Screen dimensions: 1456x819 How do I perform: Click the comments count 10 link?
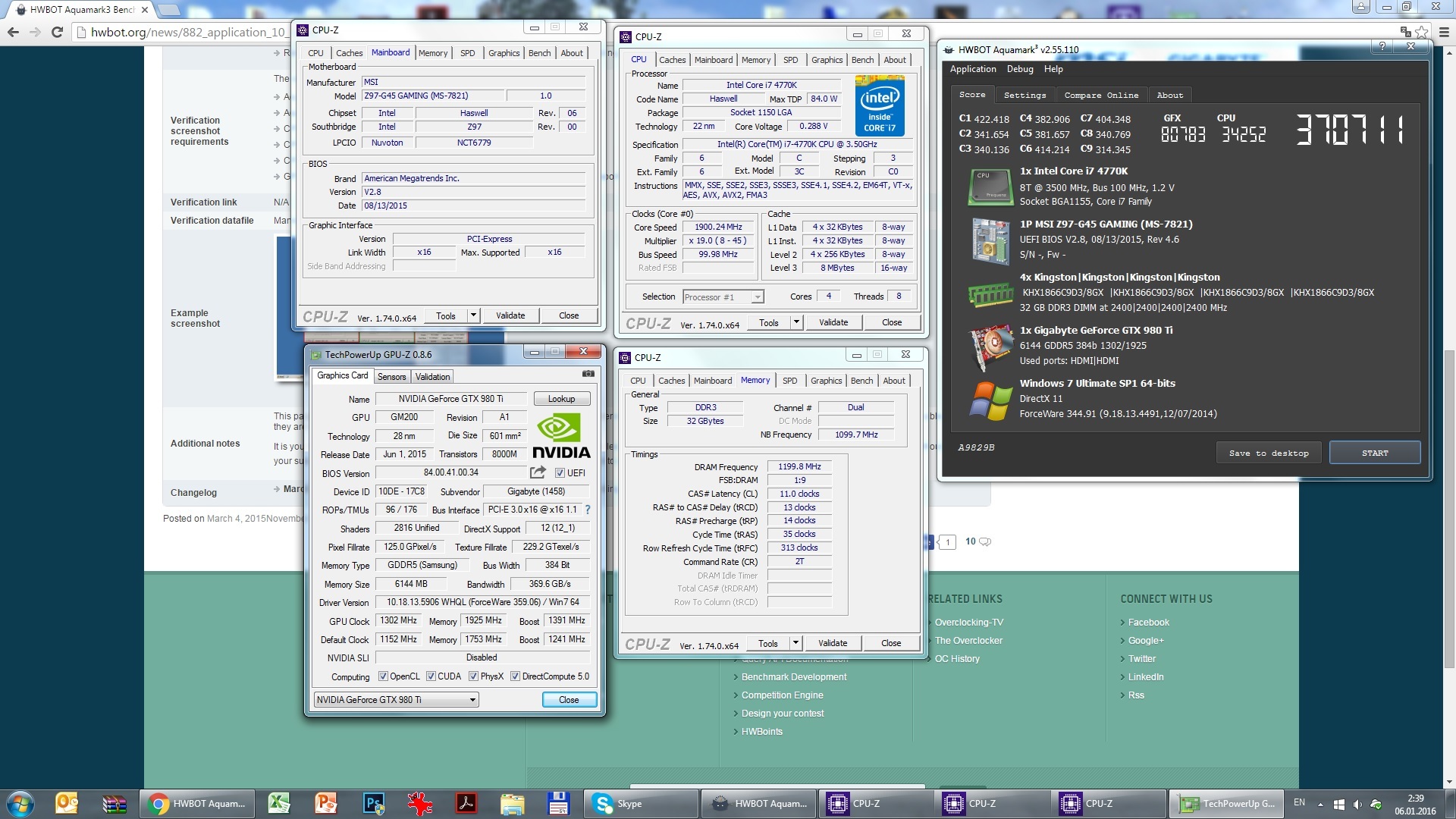point(977,541)
